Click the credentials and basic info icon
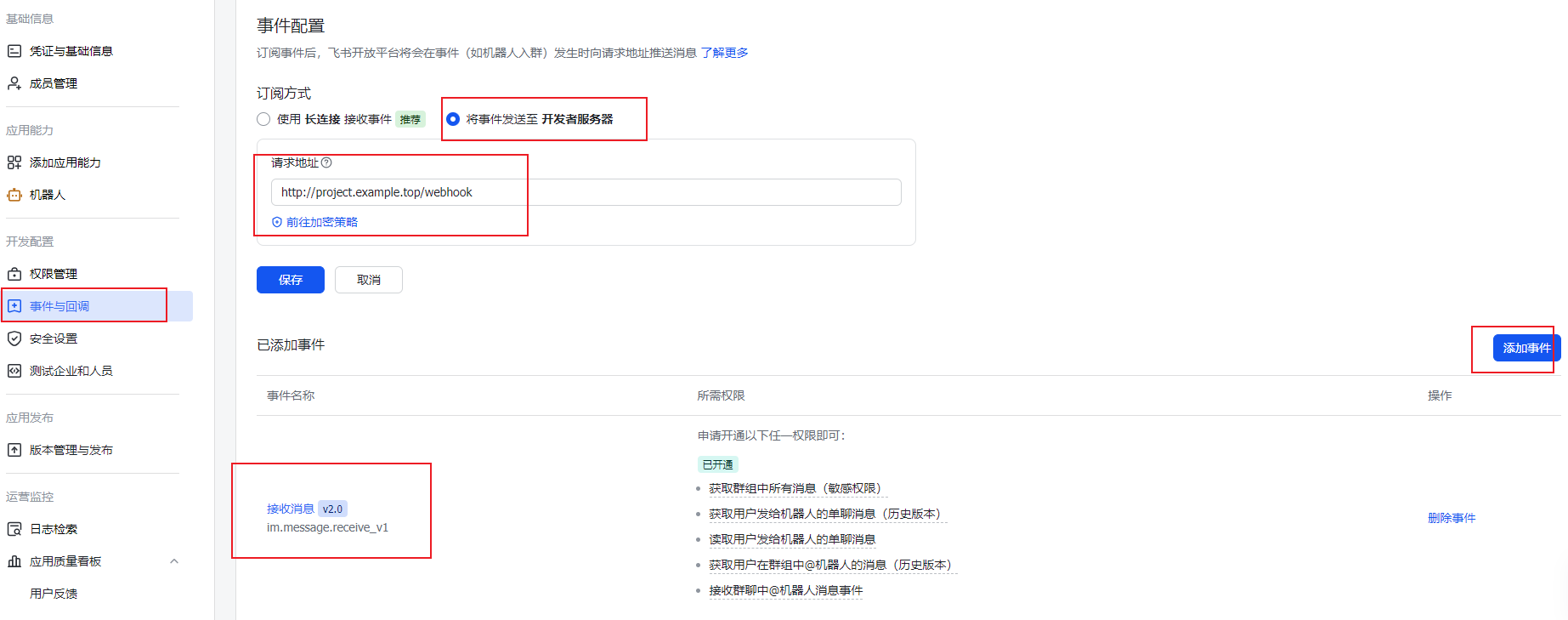Viewport: 1568px width, 620px height. 14,51
